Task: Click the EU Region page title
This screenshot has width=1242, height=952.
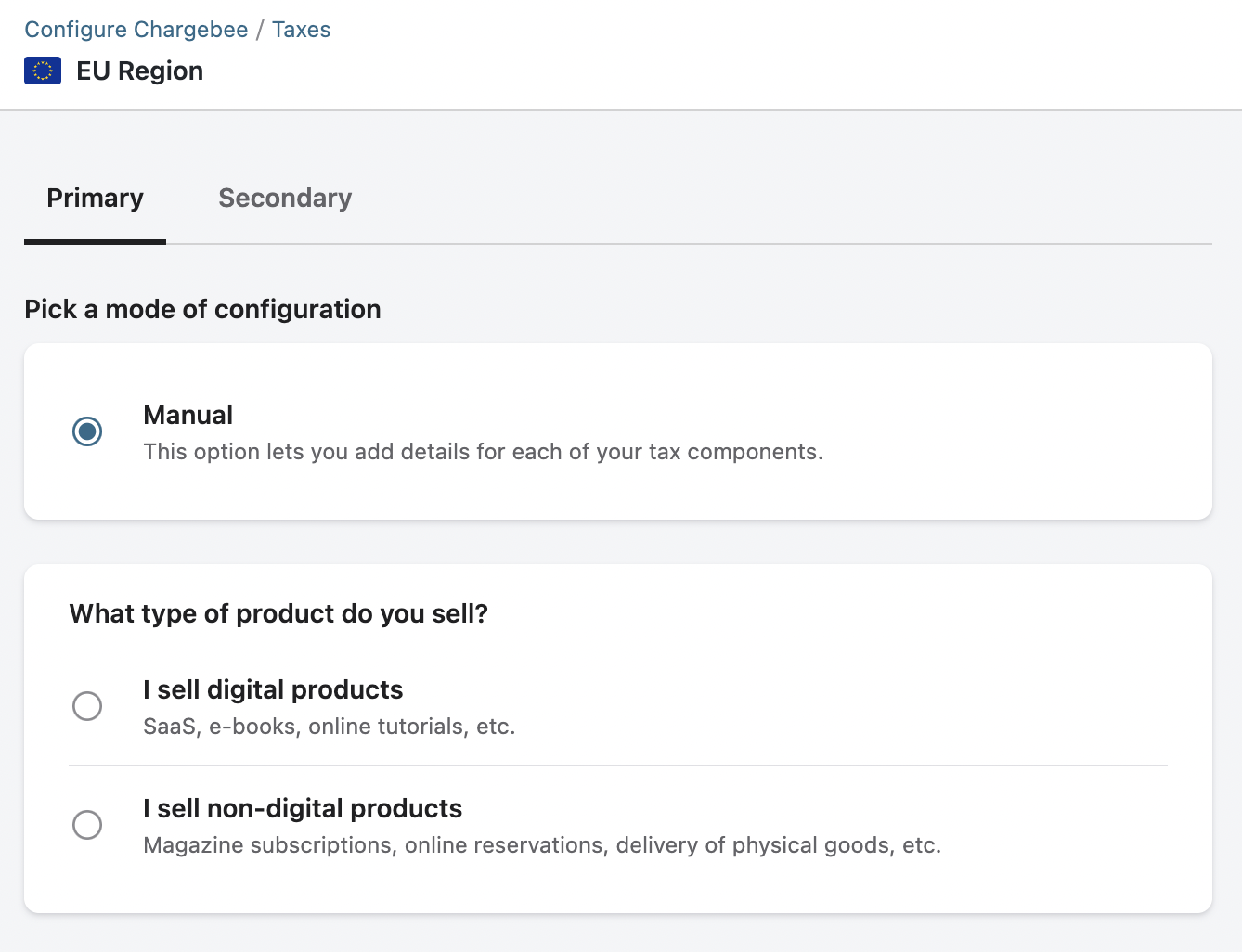Action: [x=139, y=71]
